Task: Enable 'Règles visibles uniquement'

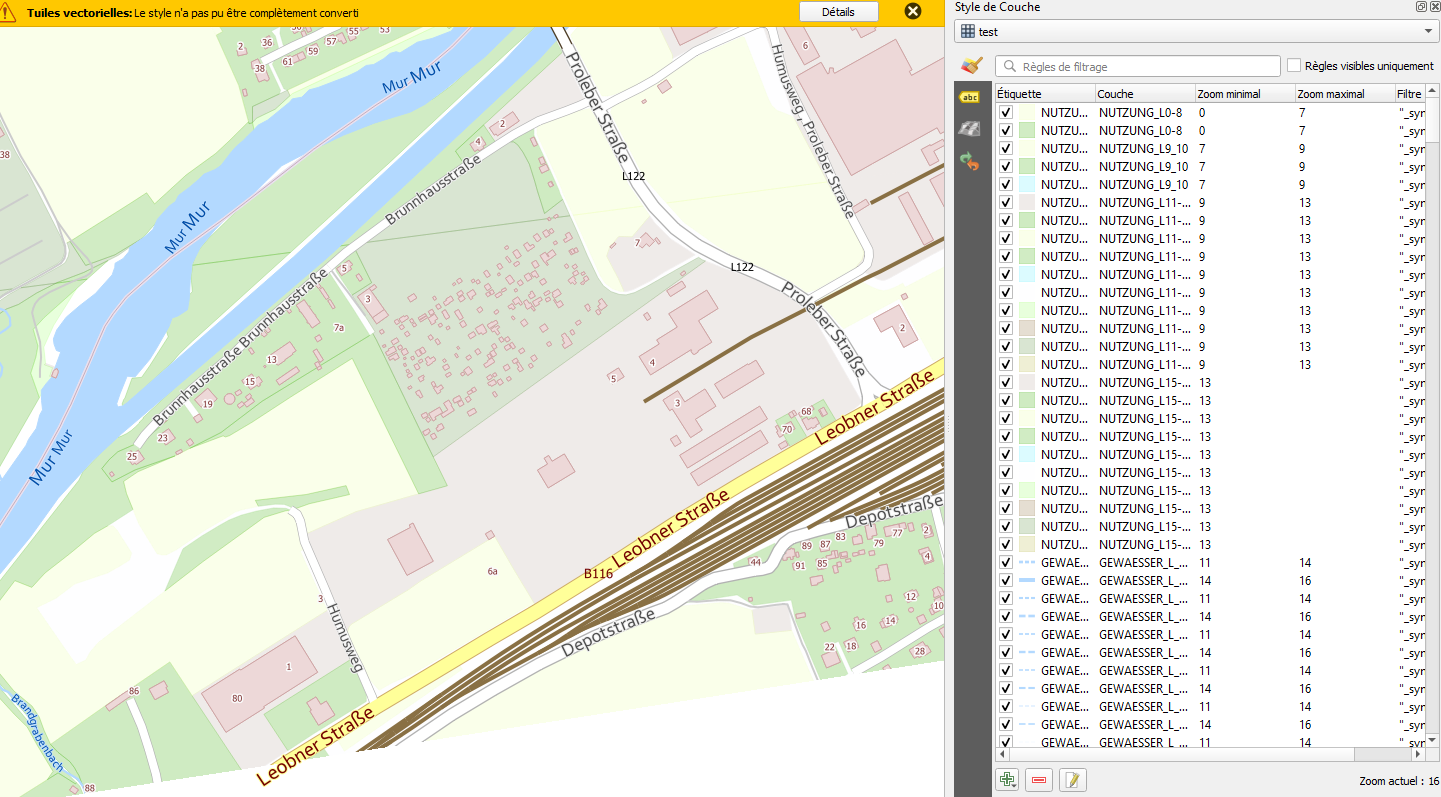Action: 1294,66
